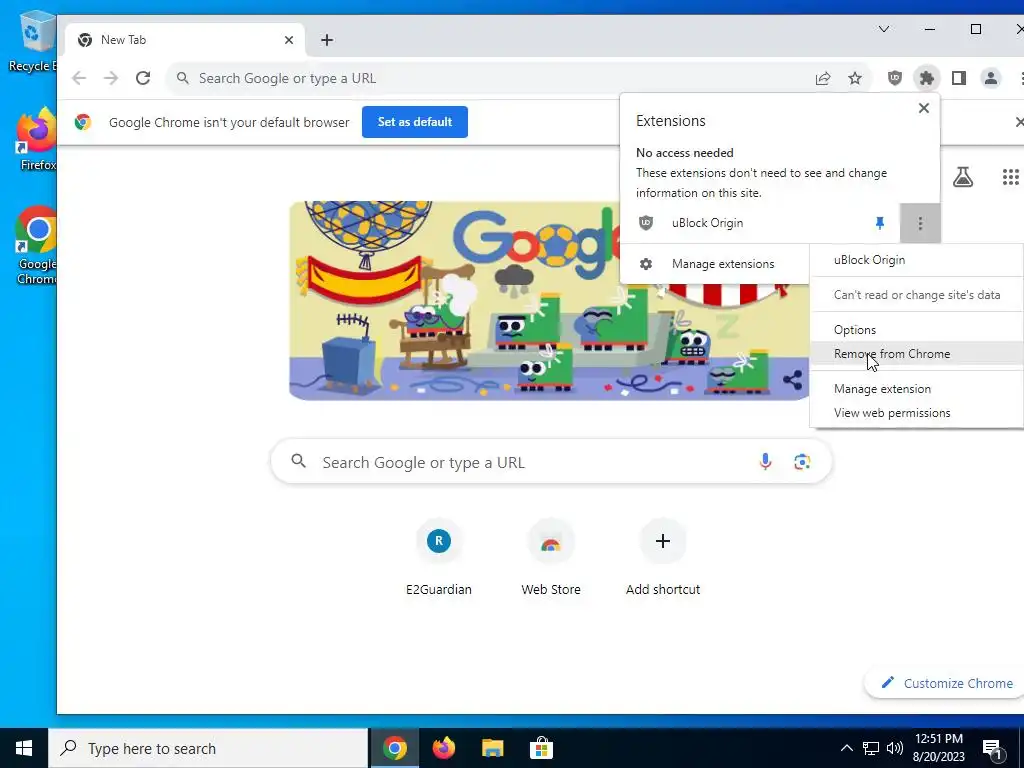
Task: Click the taskbar clock and date
Action: click(x=939, y=748)
